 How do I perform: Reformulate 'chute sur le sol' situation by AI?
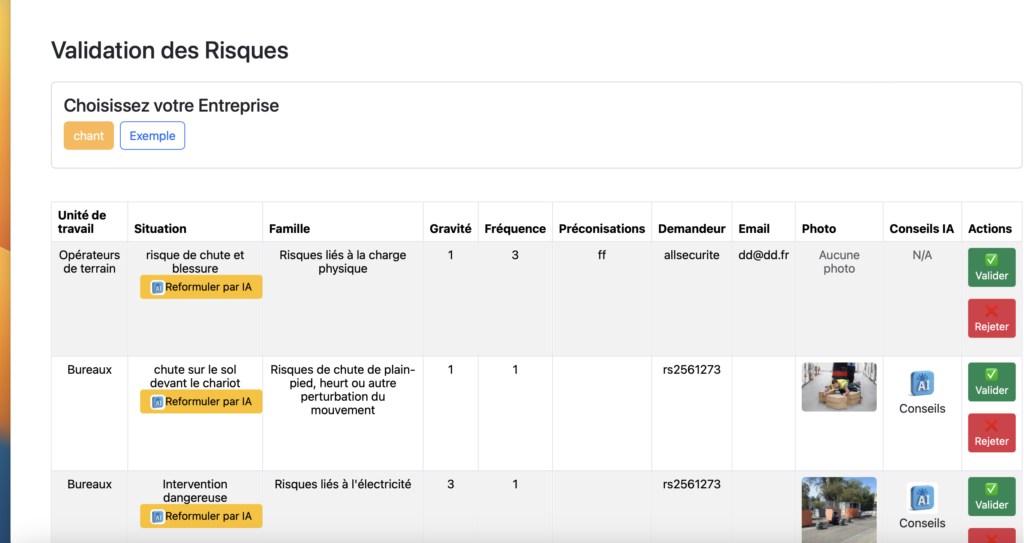201,401
